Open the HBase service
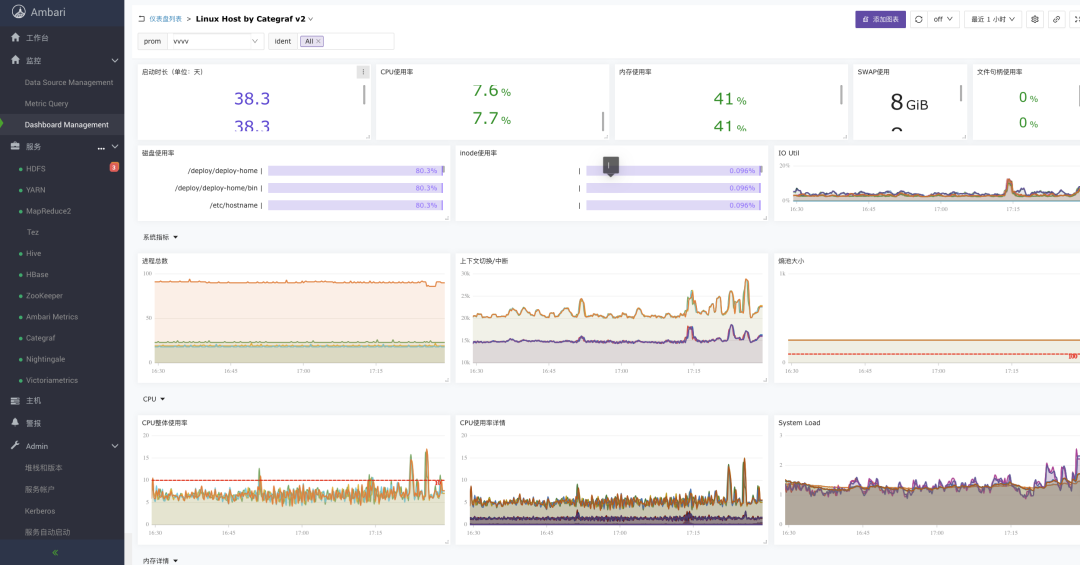This screenshot has width=1080, height=565. point(37,274)
